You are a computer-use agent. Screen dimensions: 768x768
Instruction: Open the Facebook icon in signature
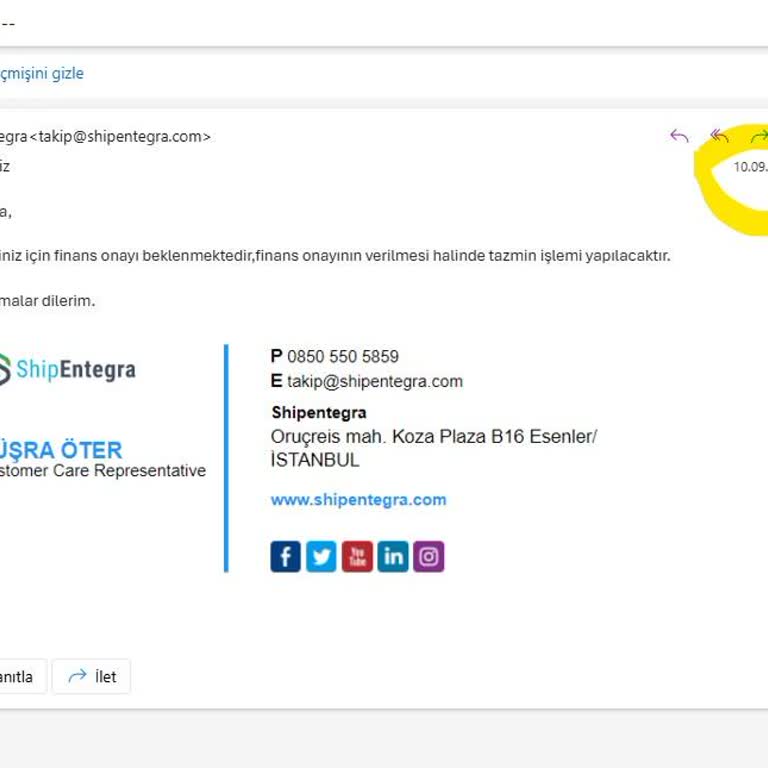pyautogui.click(x=286, y=556)
